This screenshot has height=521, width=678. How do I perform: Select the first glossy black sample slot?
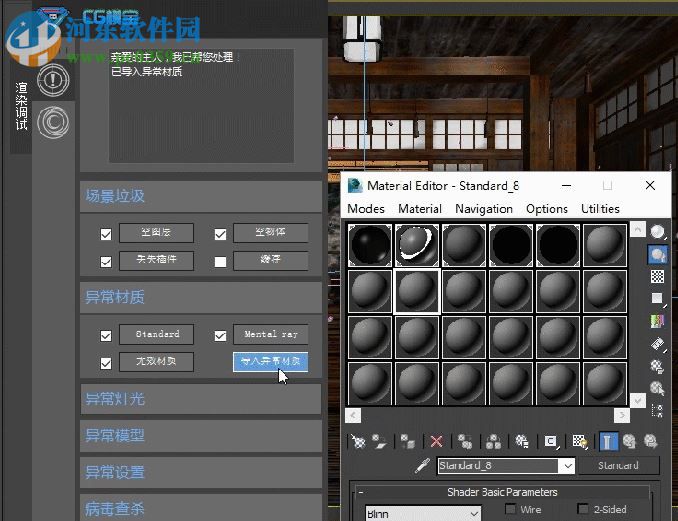click(x=370, y=245)
